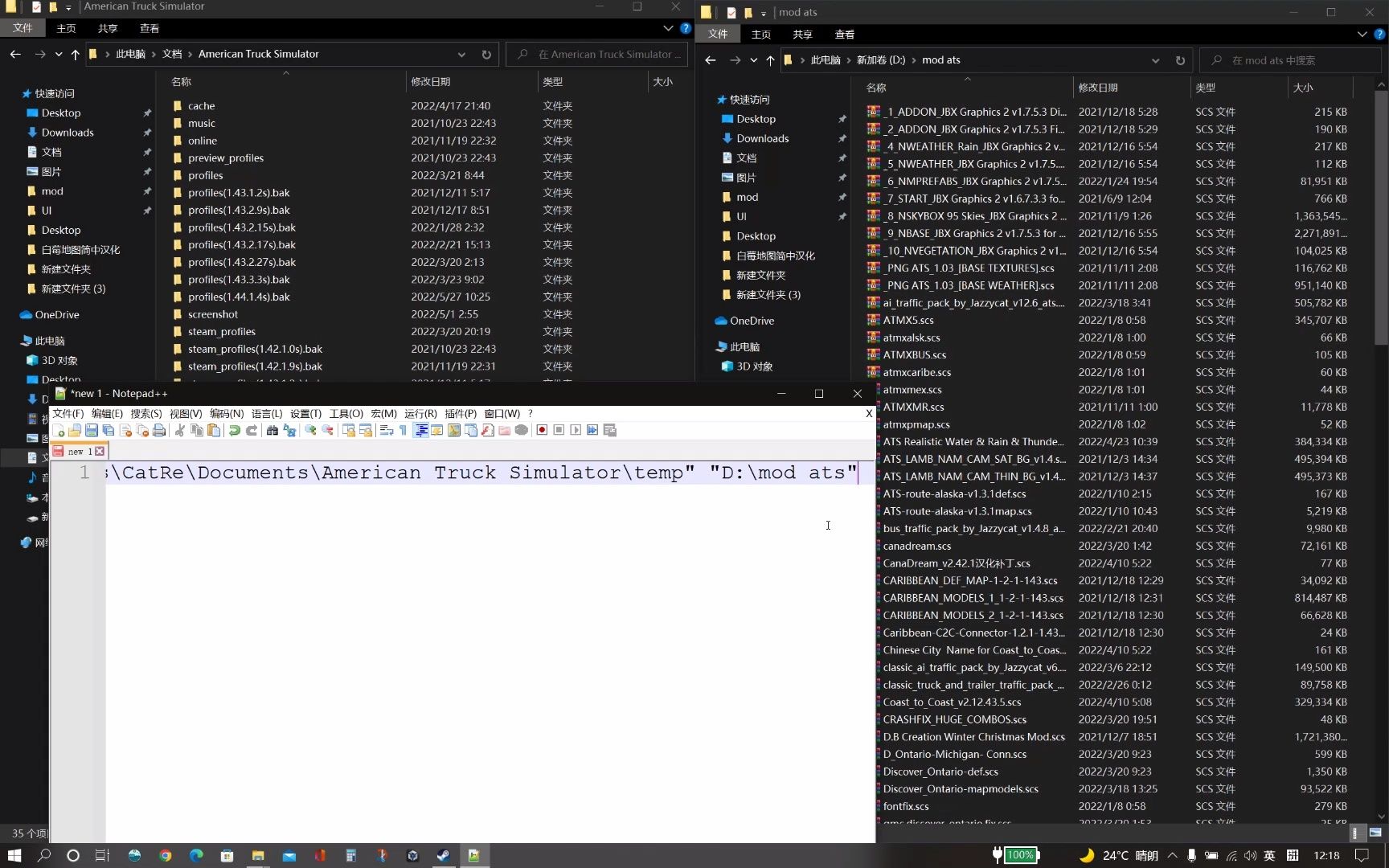Screen dimensions: 1389x868
Task: Select the 查看 tab in mod ats window
Action: [845, 35]
